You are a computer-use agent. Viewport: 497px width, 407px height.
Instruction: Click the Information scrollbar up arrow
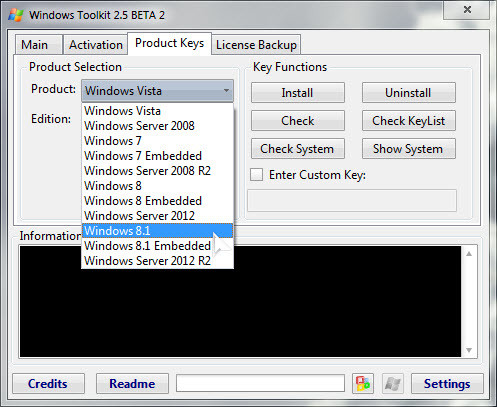(469, 254)
